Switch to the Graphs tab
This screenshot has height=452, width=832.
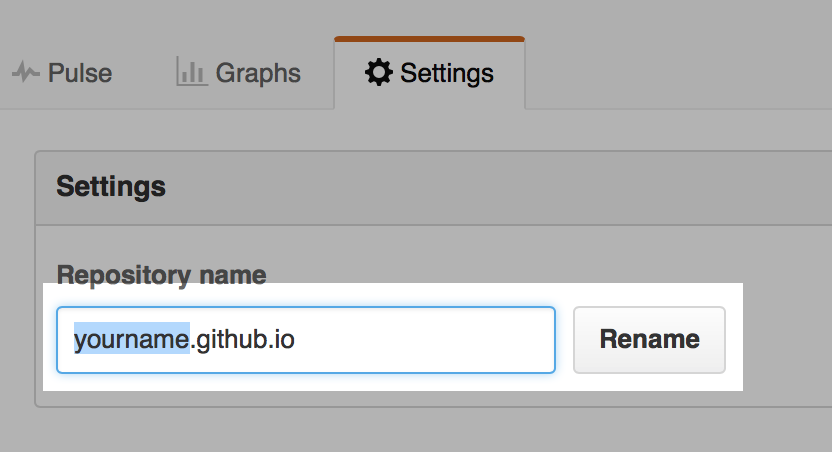tap(238, 73)
